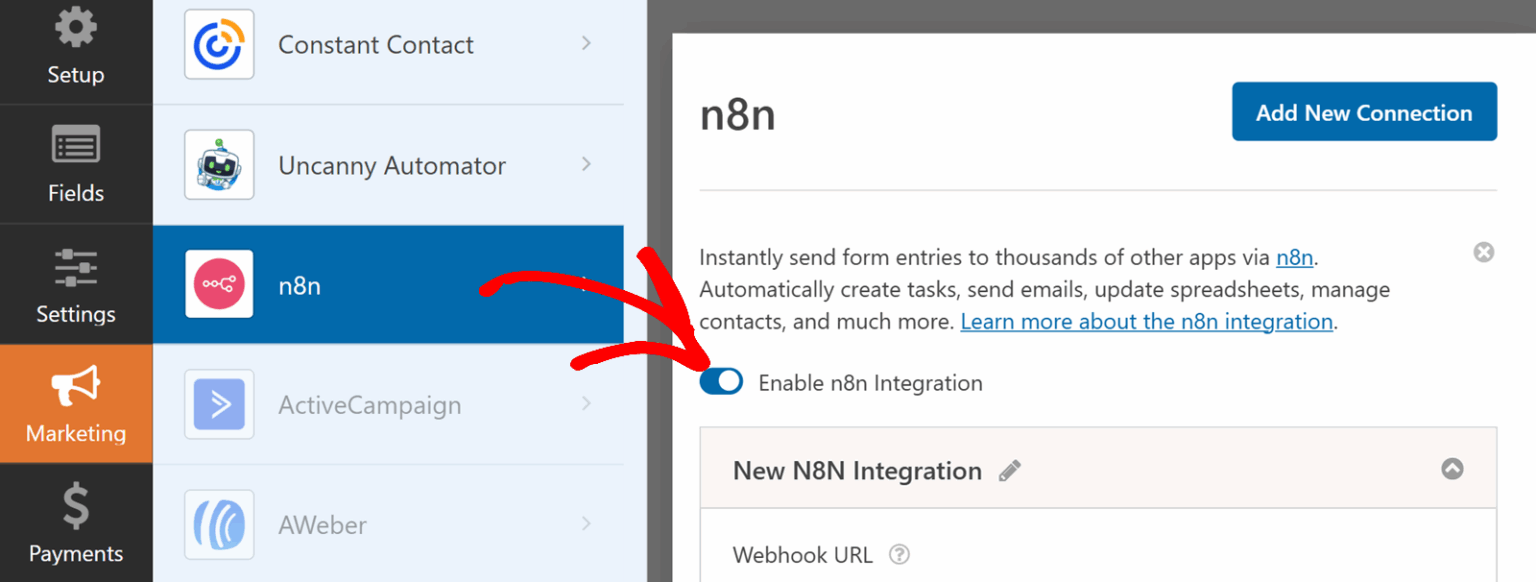Expand the Constant Contact integration

click(x=586, y=44)
